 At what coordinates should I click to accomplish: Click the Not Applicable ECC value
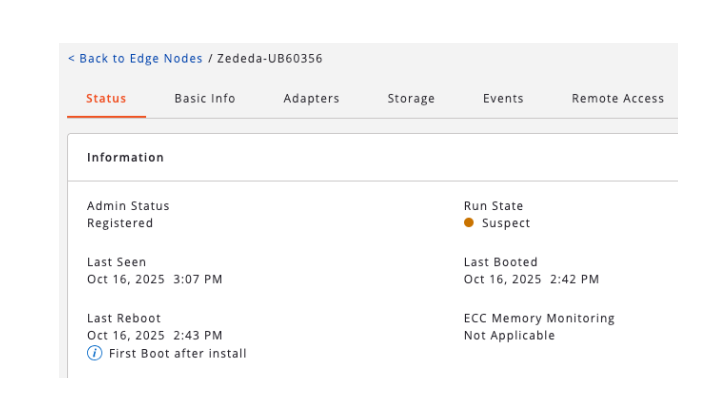click(509, 336)
